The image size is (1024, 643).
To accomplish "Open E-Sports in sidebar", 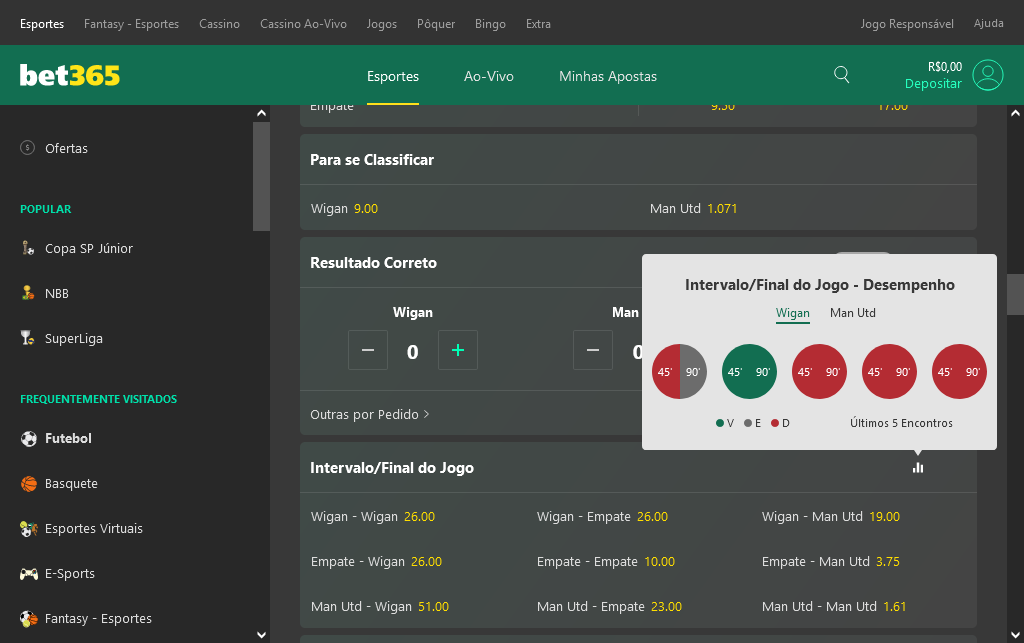I will pos(70,574).
